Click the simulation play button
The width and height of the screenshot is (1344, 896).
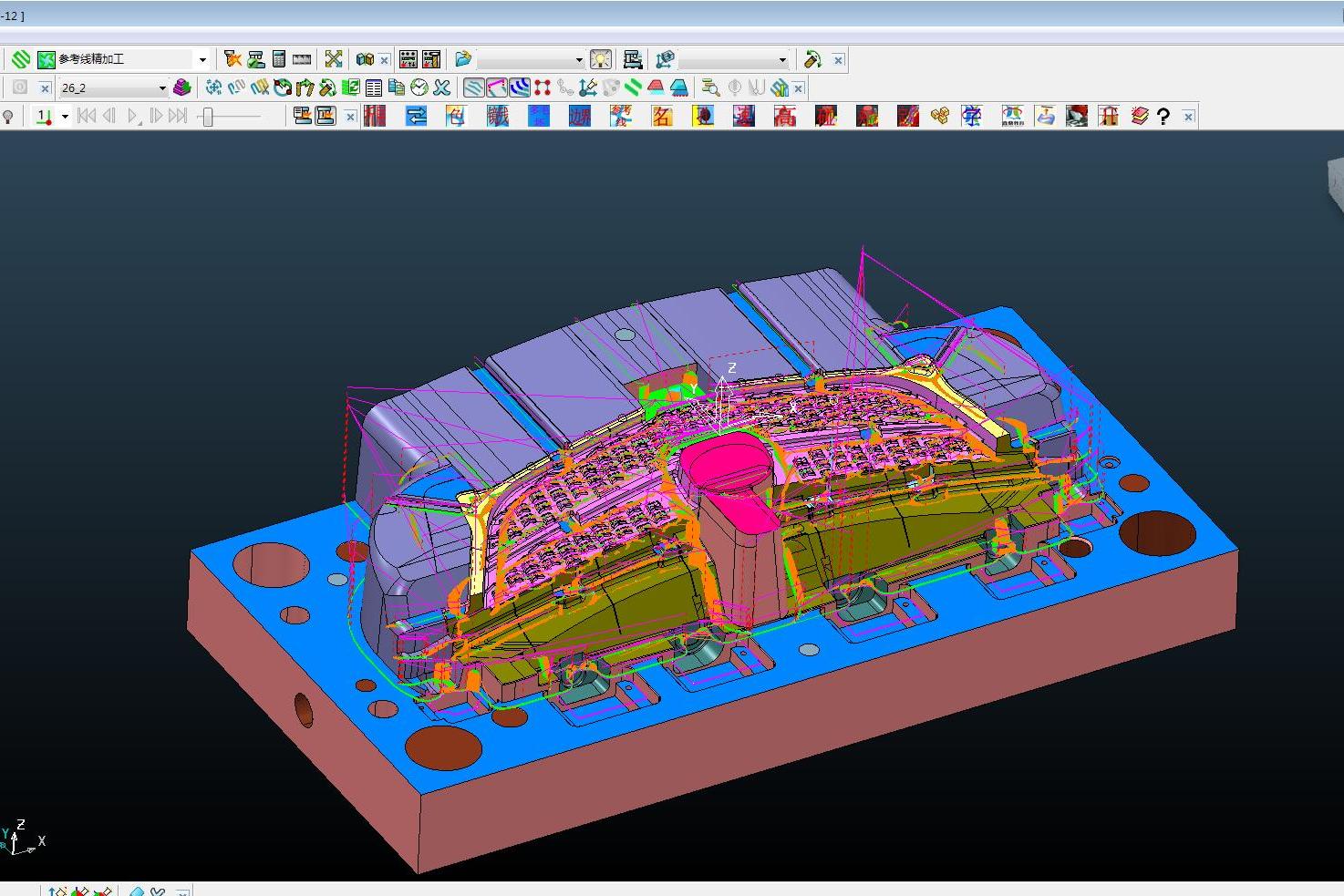pyautogui.click(x=133, y=116)
